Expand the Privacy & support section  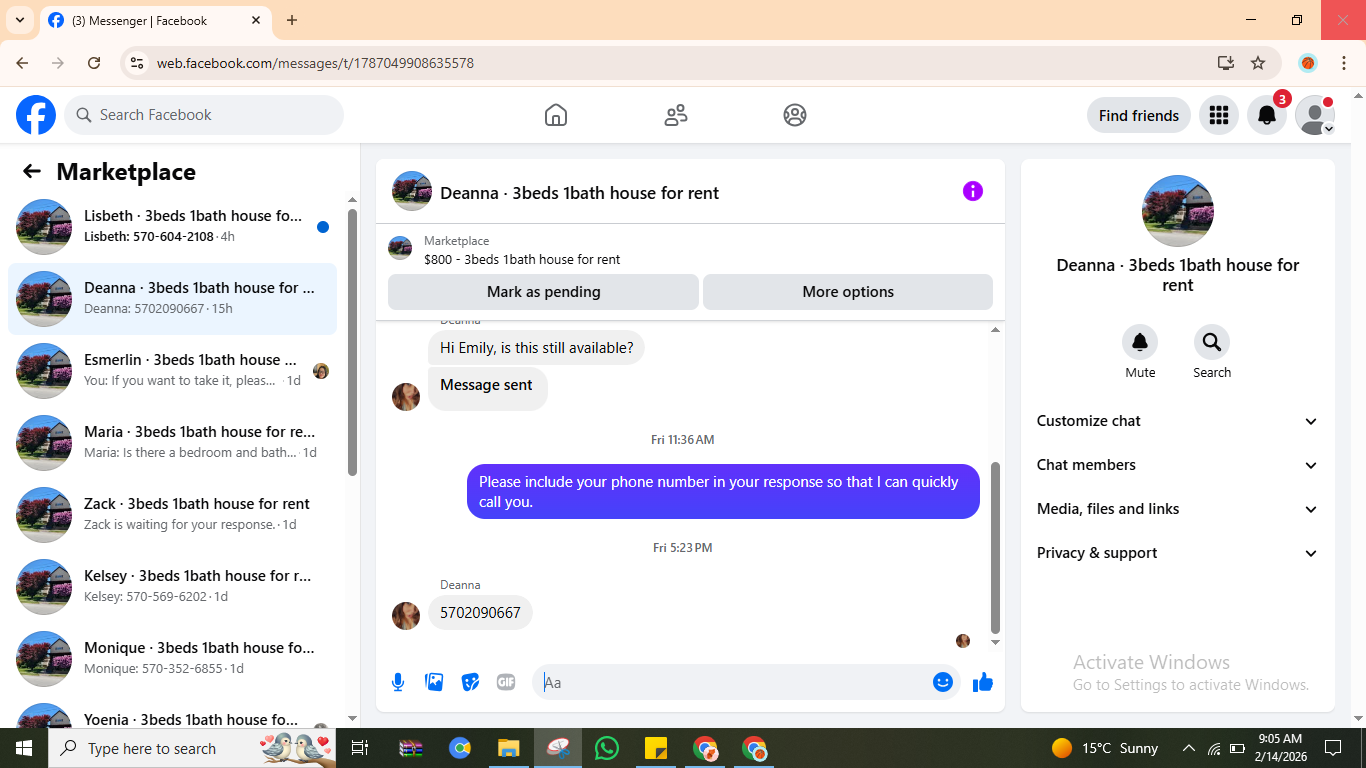1178,553
